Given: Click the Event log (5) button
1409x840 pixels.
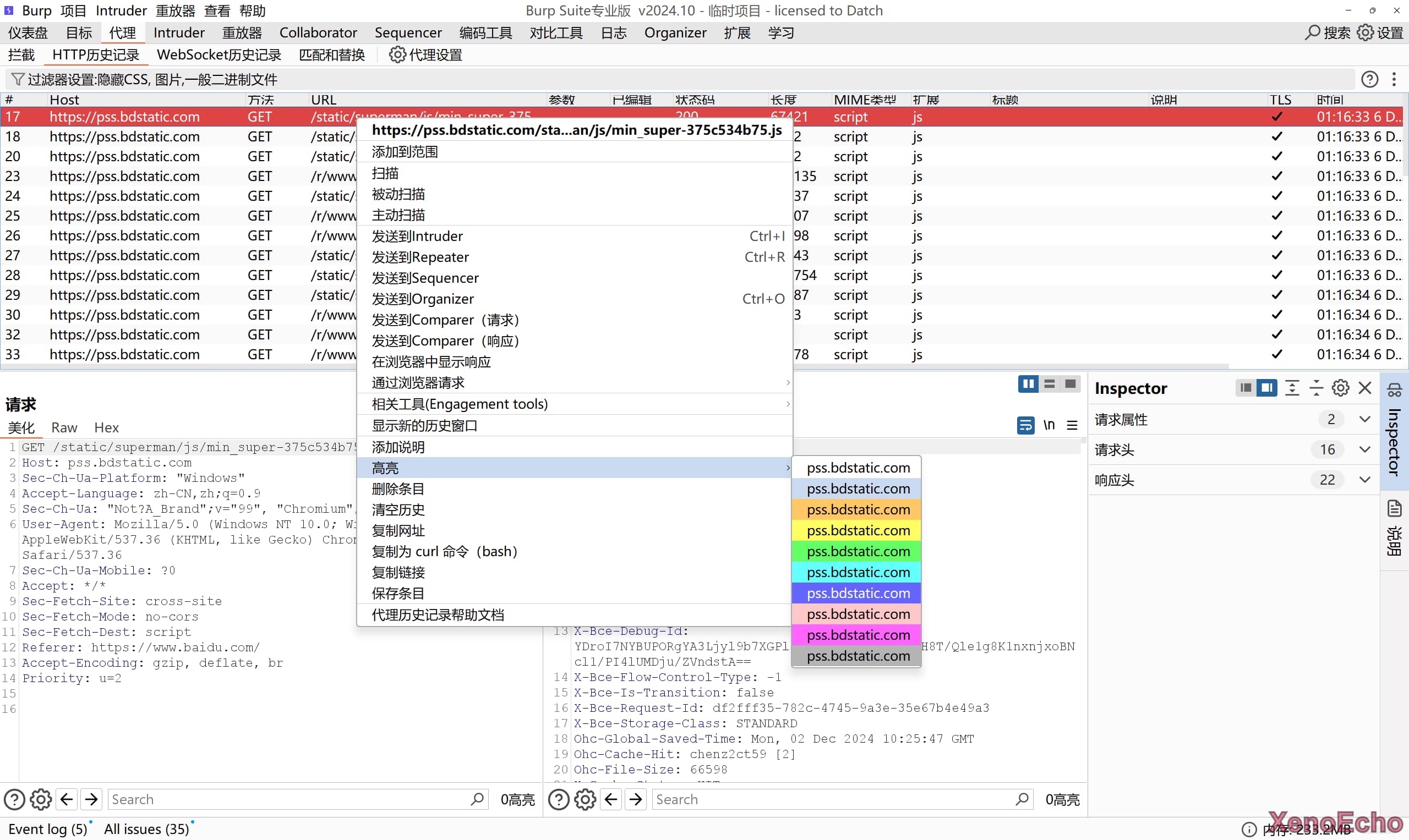Looking at the screenshot, I should pos(48,828).
